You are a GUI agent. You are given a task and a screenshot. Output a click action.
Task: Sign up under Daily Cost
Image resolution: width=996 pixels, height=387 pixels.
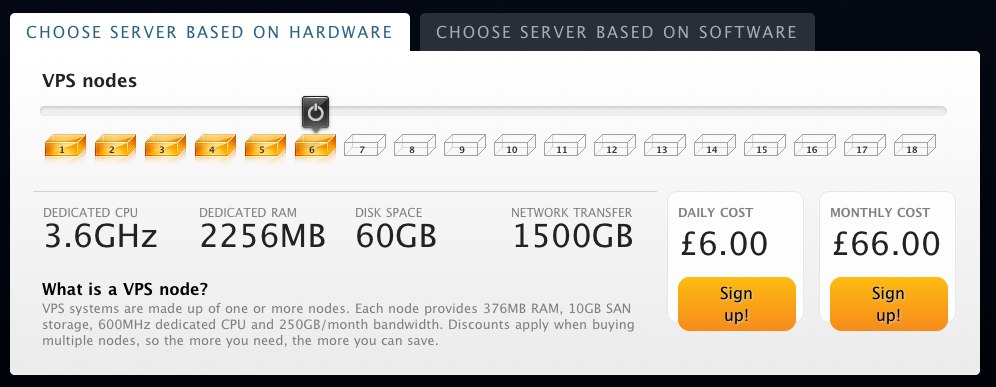736,304
